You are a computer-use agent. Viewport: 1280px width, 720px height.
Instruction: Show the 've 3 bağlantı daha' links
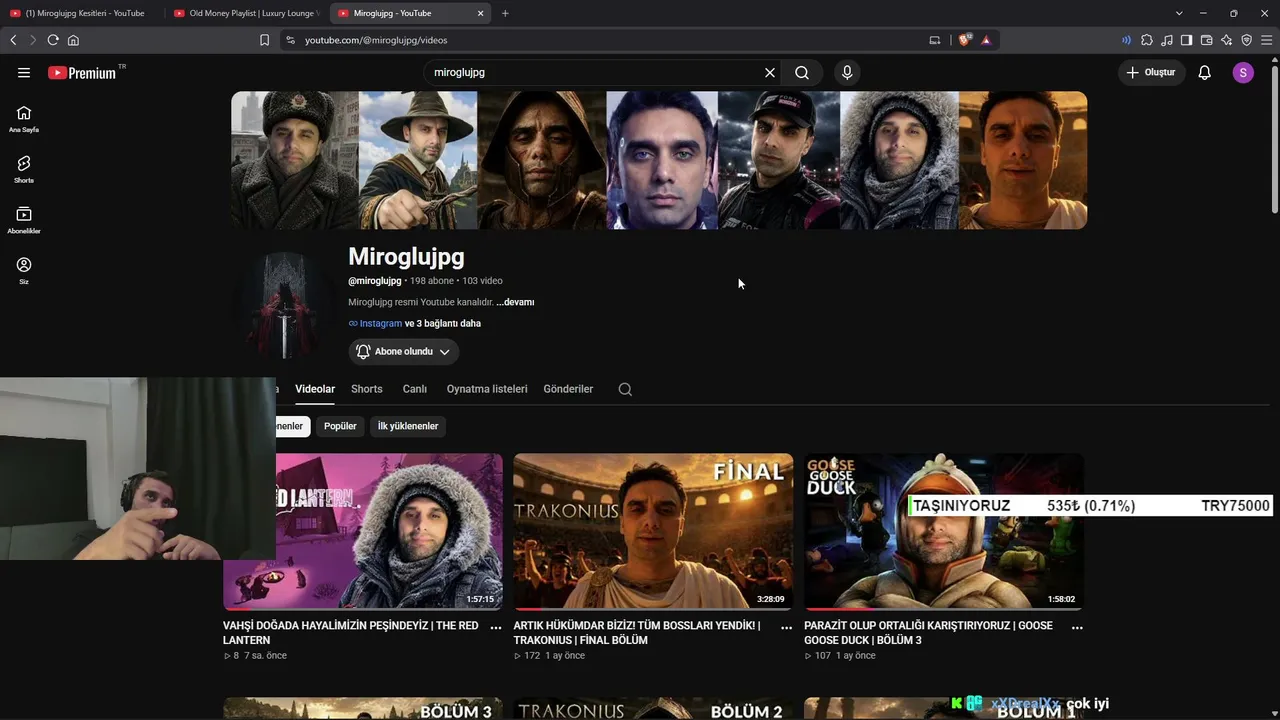click(x=443, y=324)
